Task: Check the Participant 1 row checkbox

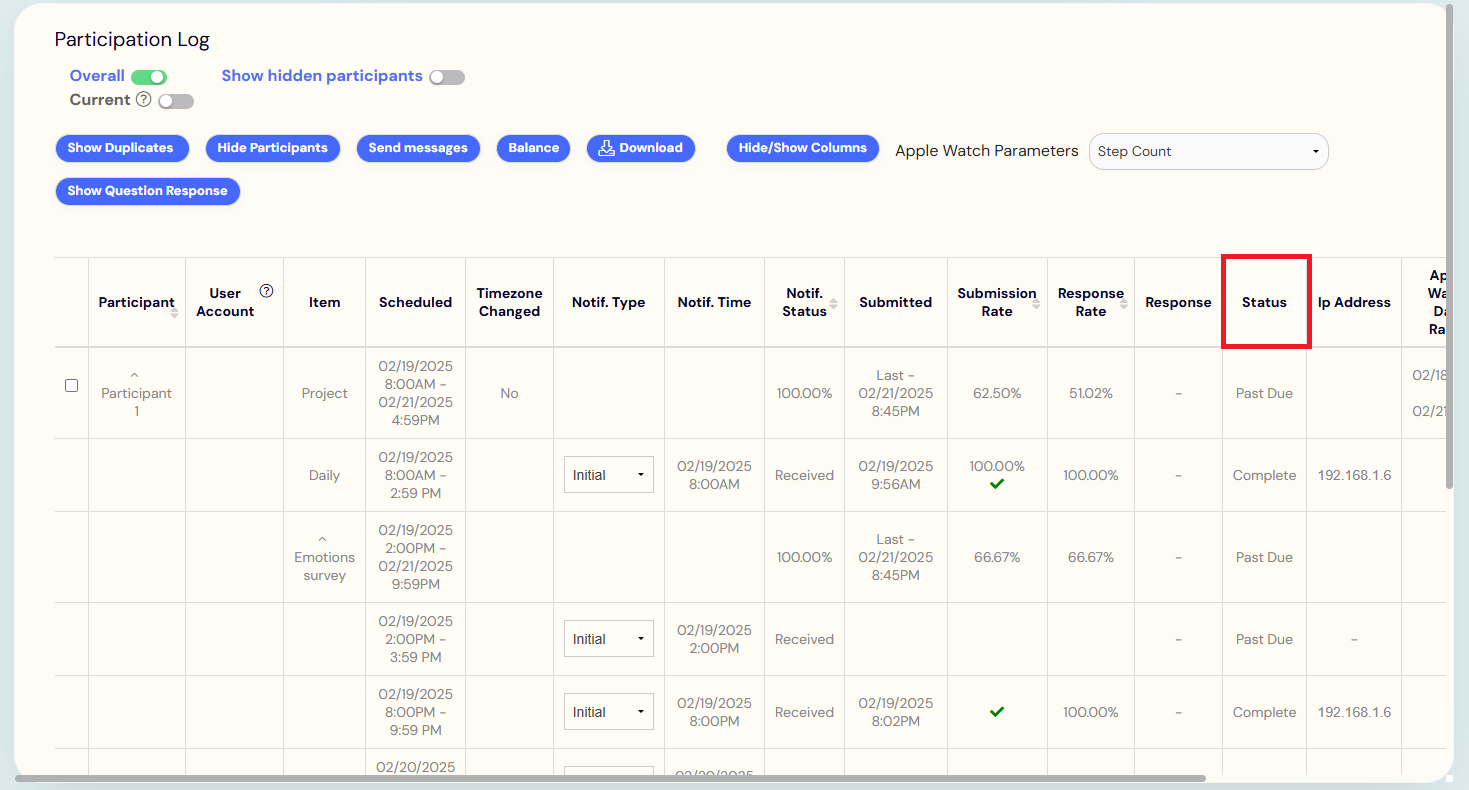Action: 71,385
